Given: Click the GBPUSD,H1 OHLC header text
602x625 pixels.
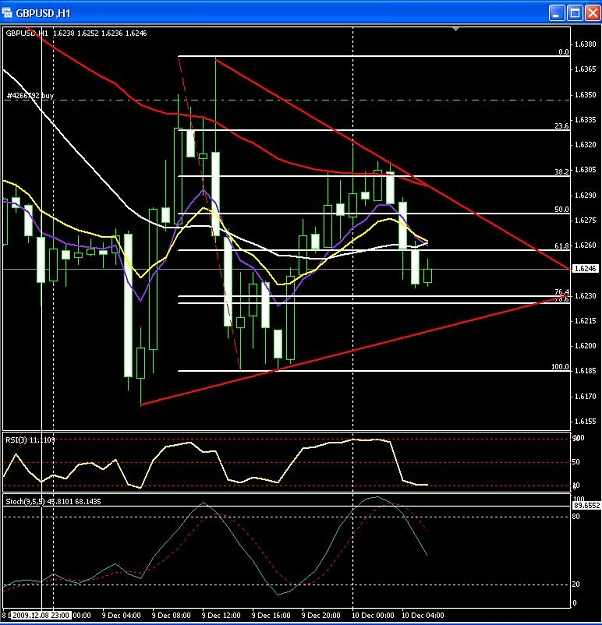Looking at the screenshot, I should point(76,33).
